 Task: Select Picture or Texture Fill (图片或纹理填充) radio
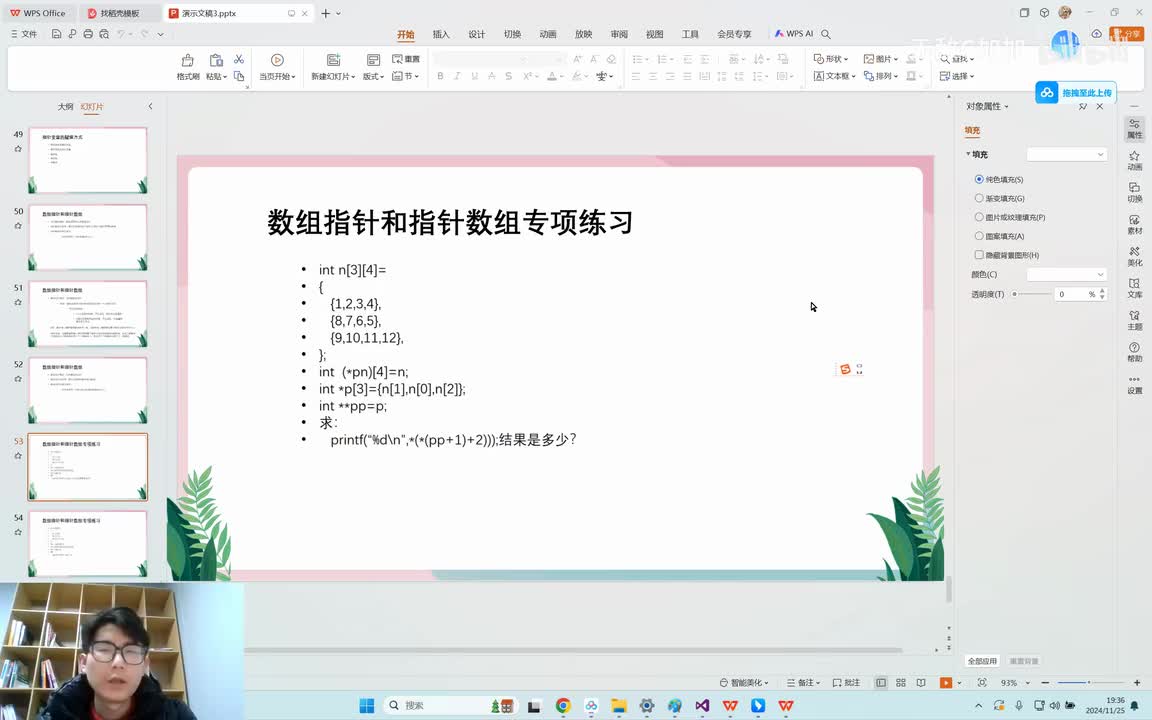979,217
